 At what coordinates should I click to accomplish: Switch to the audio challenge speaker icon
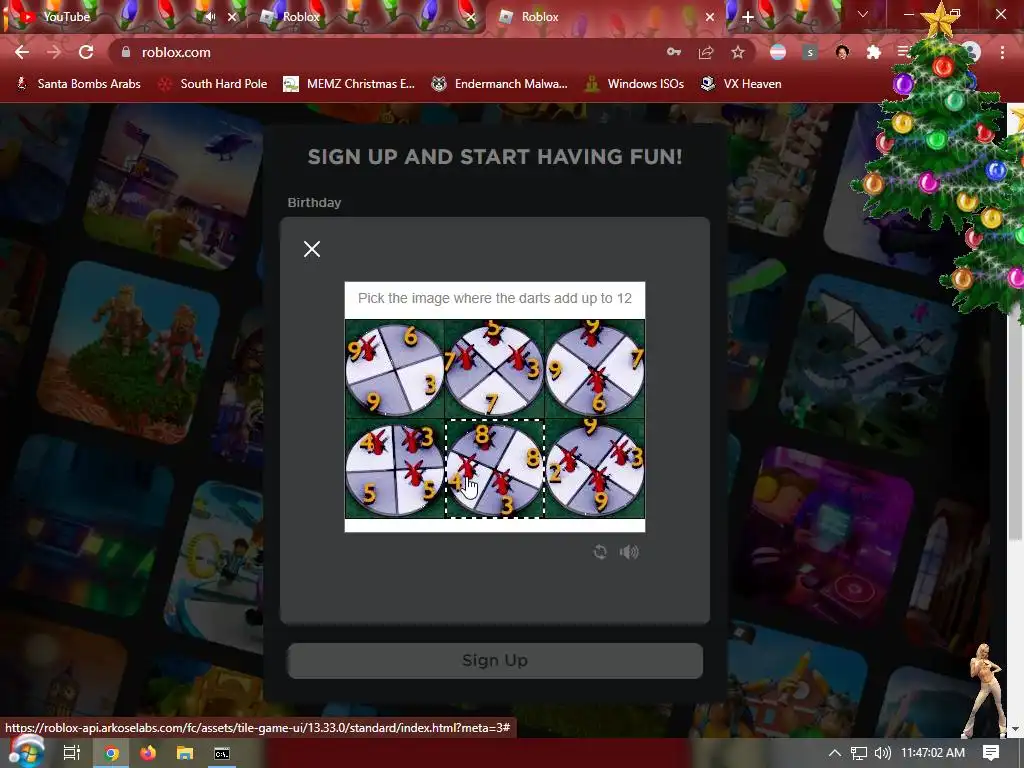[629, 552]
